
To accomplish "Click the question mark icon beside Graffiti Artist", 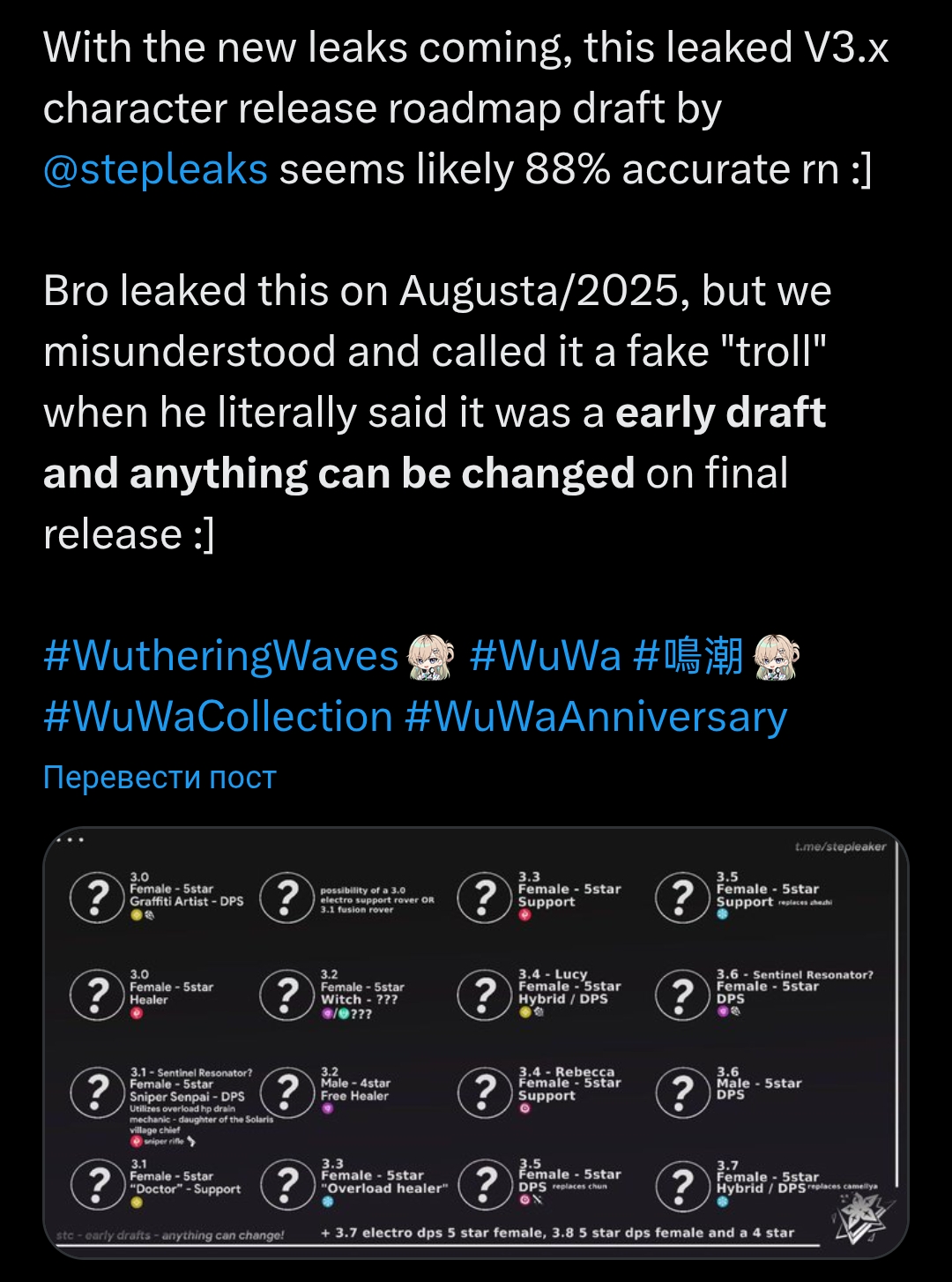I will (x=96, y=898).
